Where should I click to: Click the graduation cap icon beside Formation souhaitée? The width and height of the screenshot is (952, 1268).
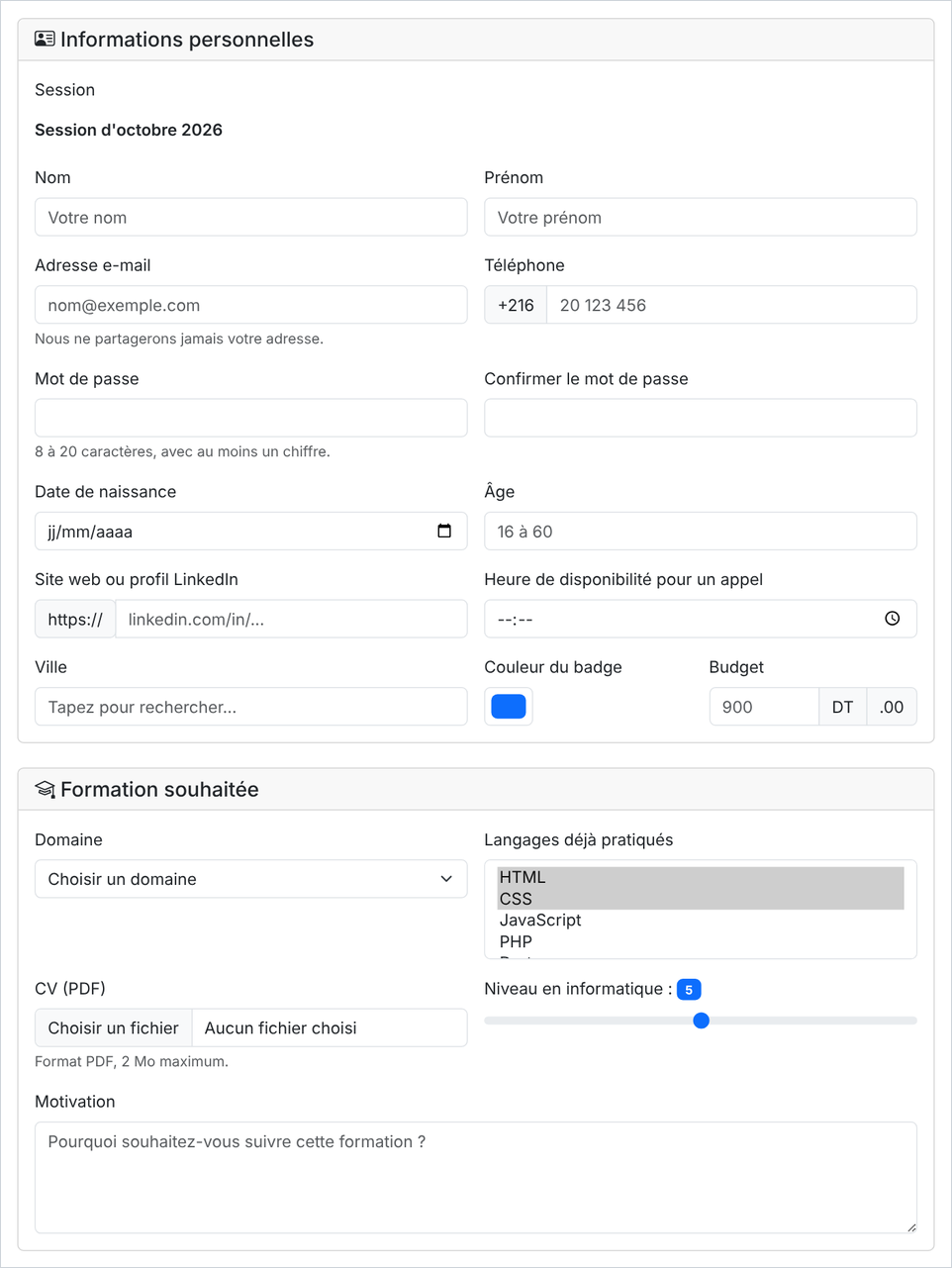[x=45, y=790]
